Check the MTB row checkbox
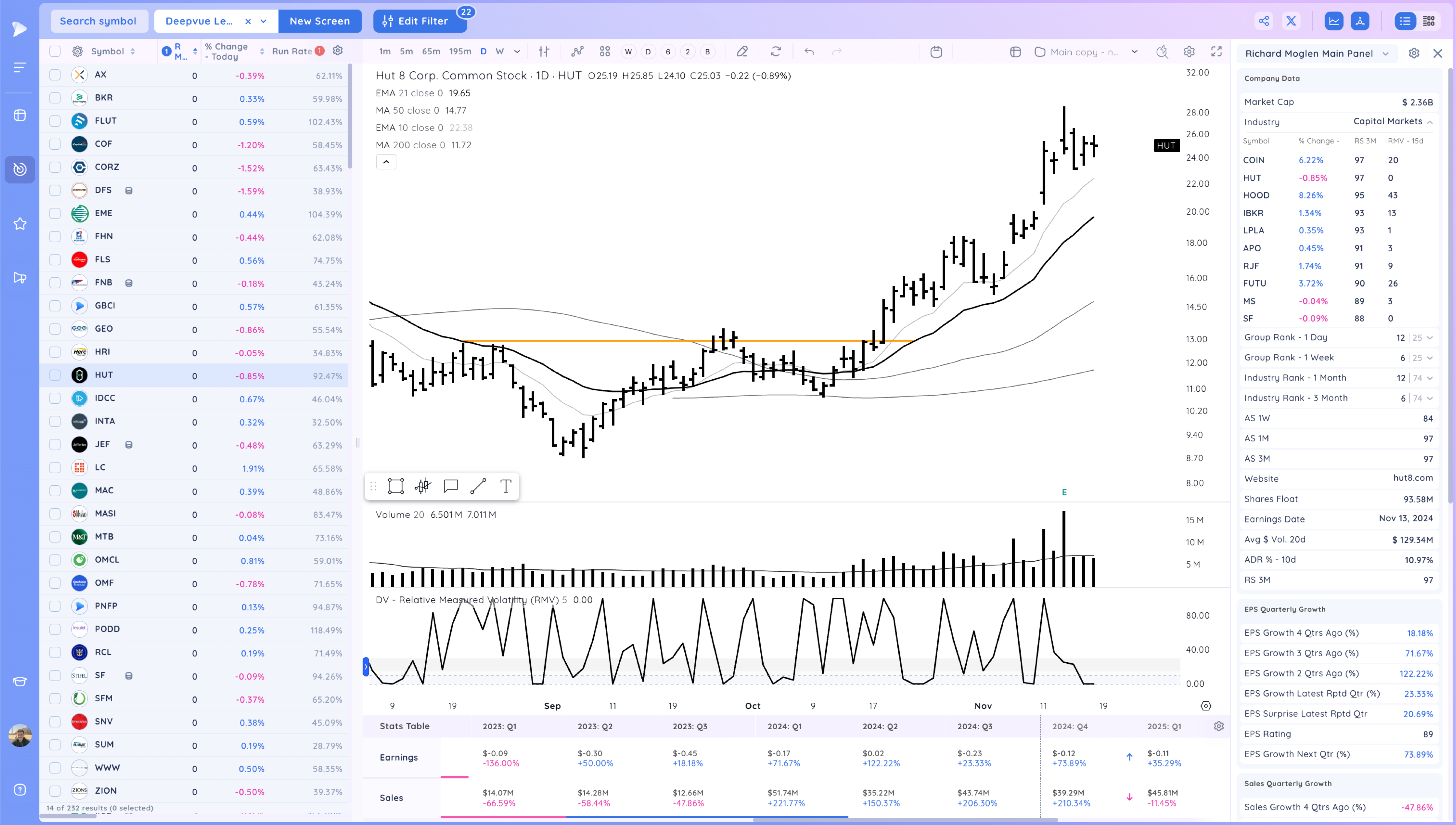 coord(55,537)
